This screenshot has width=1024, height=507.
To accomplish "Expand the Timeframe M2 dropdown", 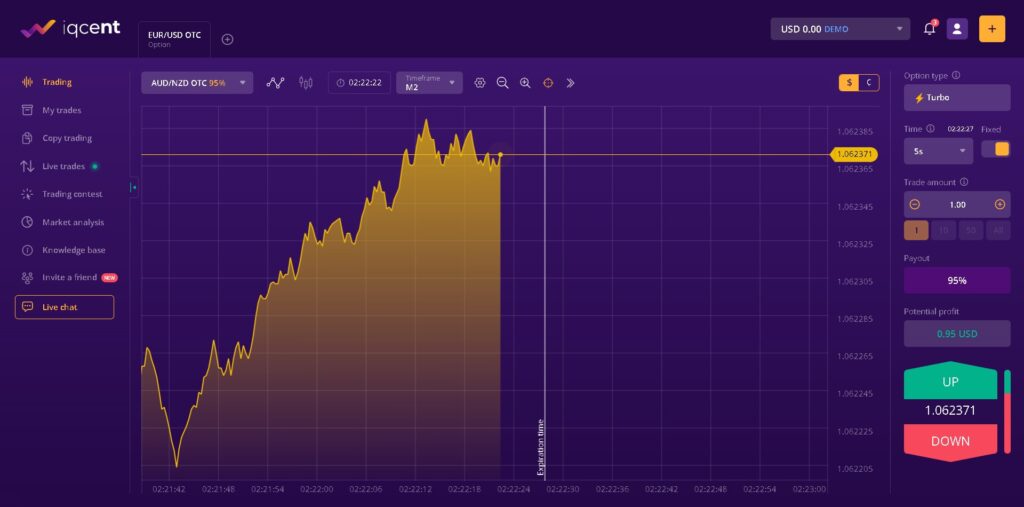I will pyautogui.click(x=429, y=83).
